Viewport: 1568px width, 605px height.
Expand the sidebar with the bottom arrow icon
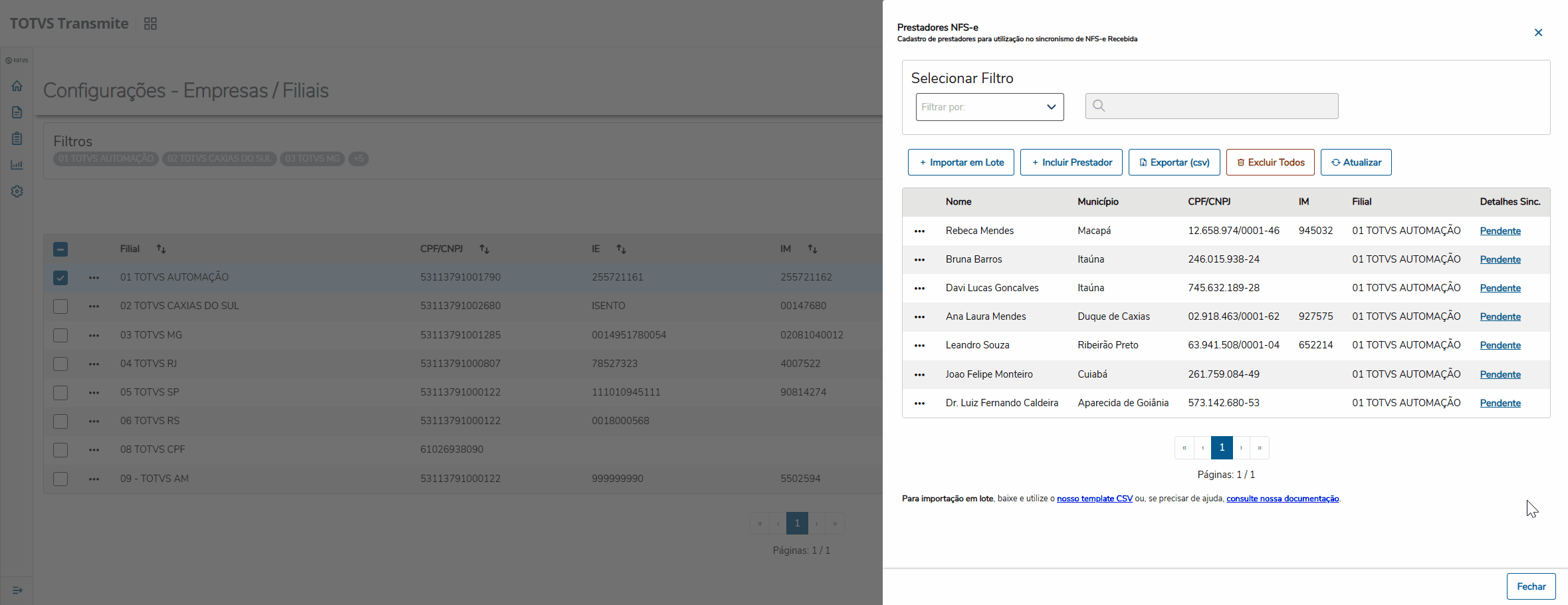coord(17,590)
